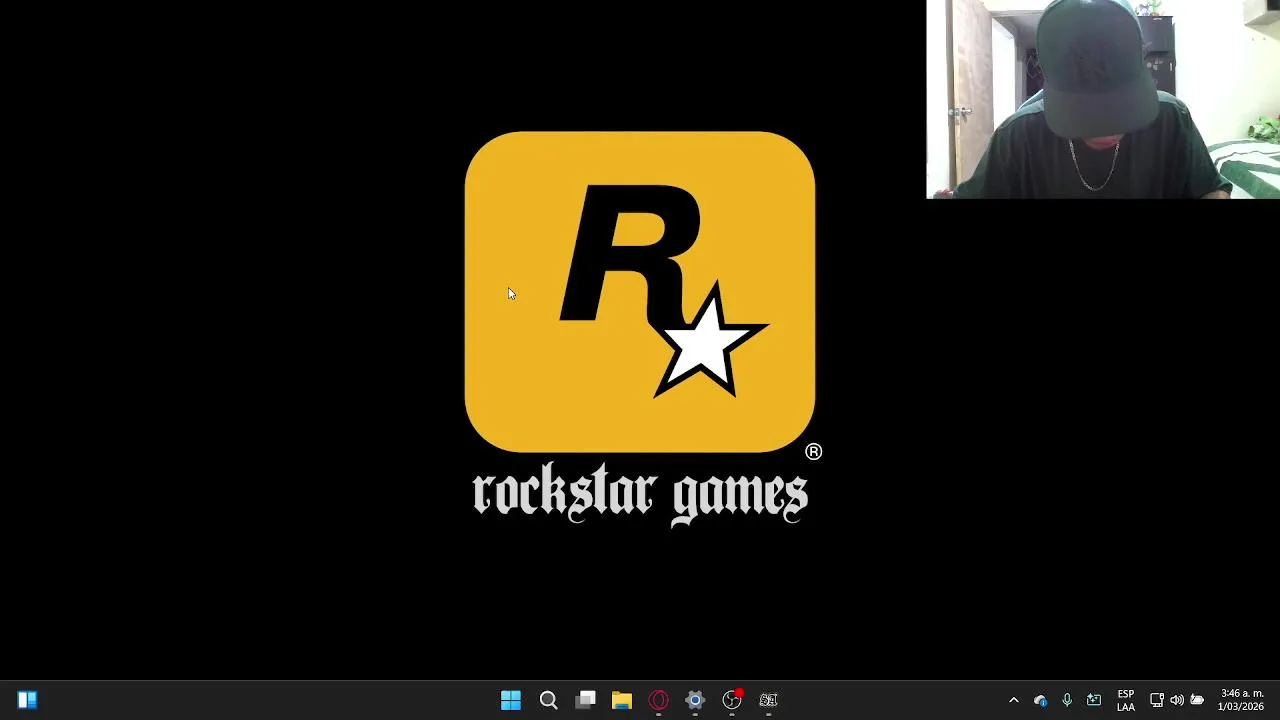This screenshot has width=1280, height=720.
Task: Switch to the GTA San Andreas taskbar icon
Action: coord(768,700)
